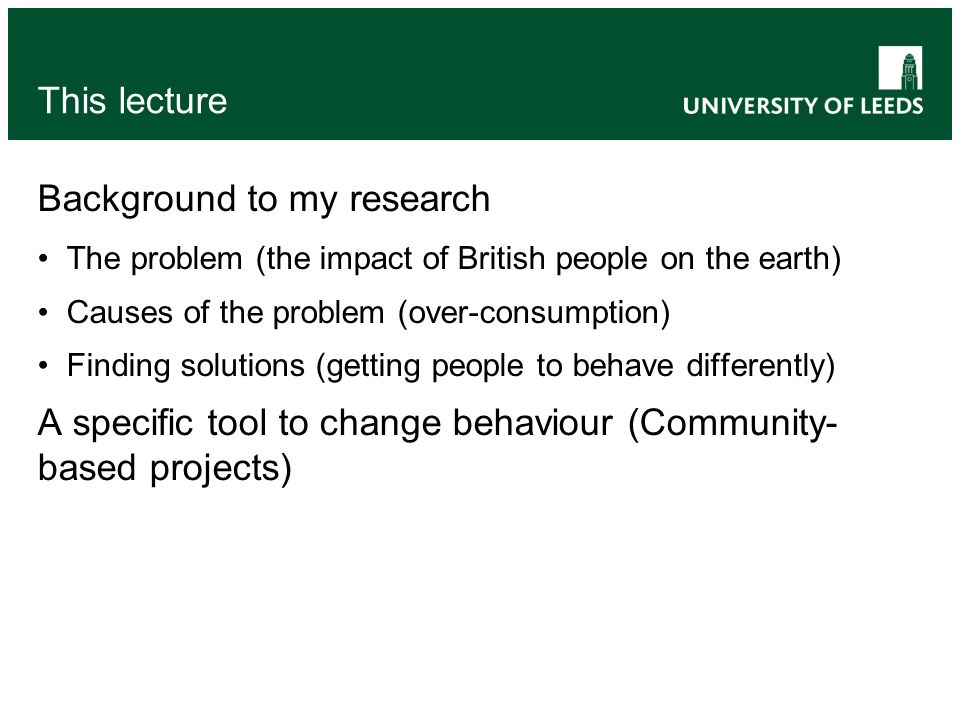Click the word 'differently)' in third bullet
The image size is (960, 720).
click(x=761, y=366)
